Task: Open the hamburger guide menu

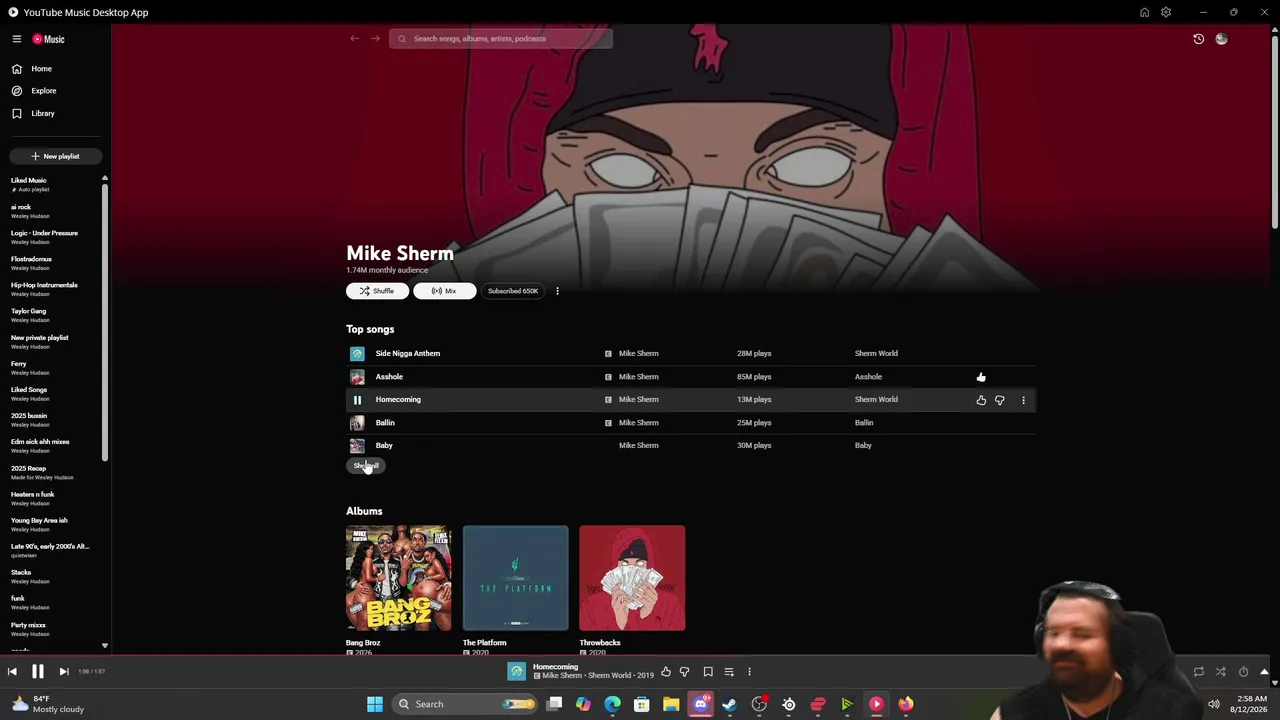Action: [x=17, y=39]
